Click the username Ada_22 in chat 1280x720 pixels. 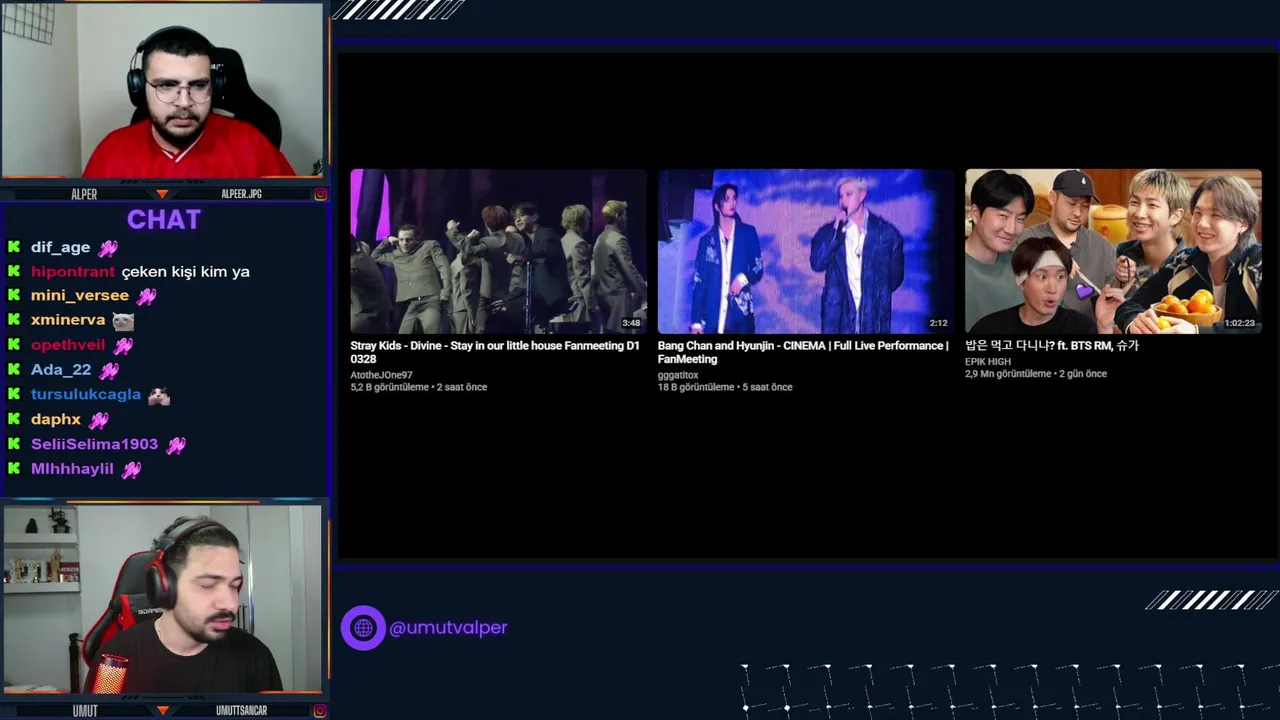61,370
